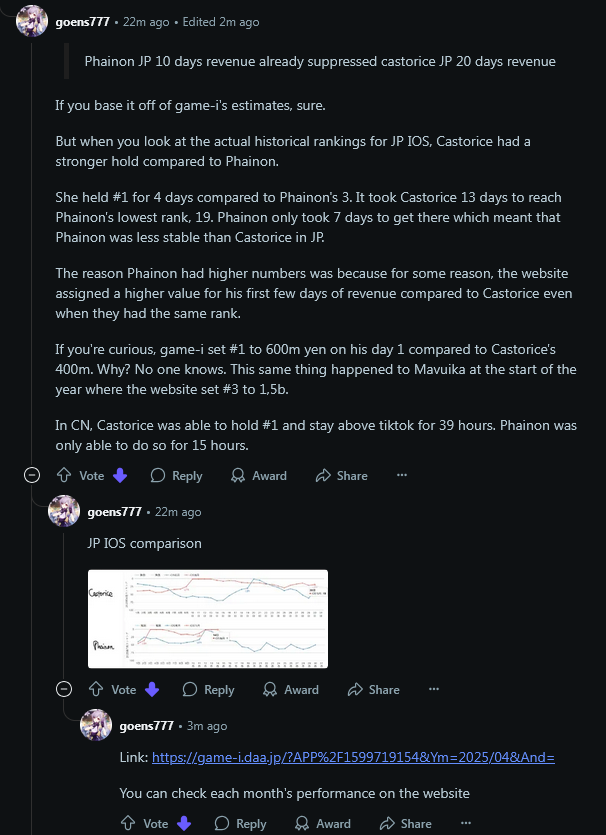The width and height of the screenshot is (606, 835).
Task: Award the JP IOS comparison comment
Action: (x=291, y=690)
